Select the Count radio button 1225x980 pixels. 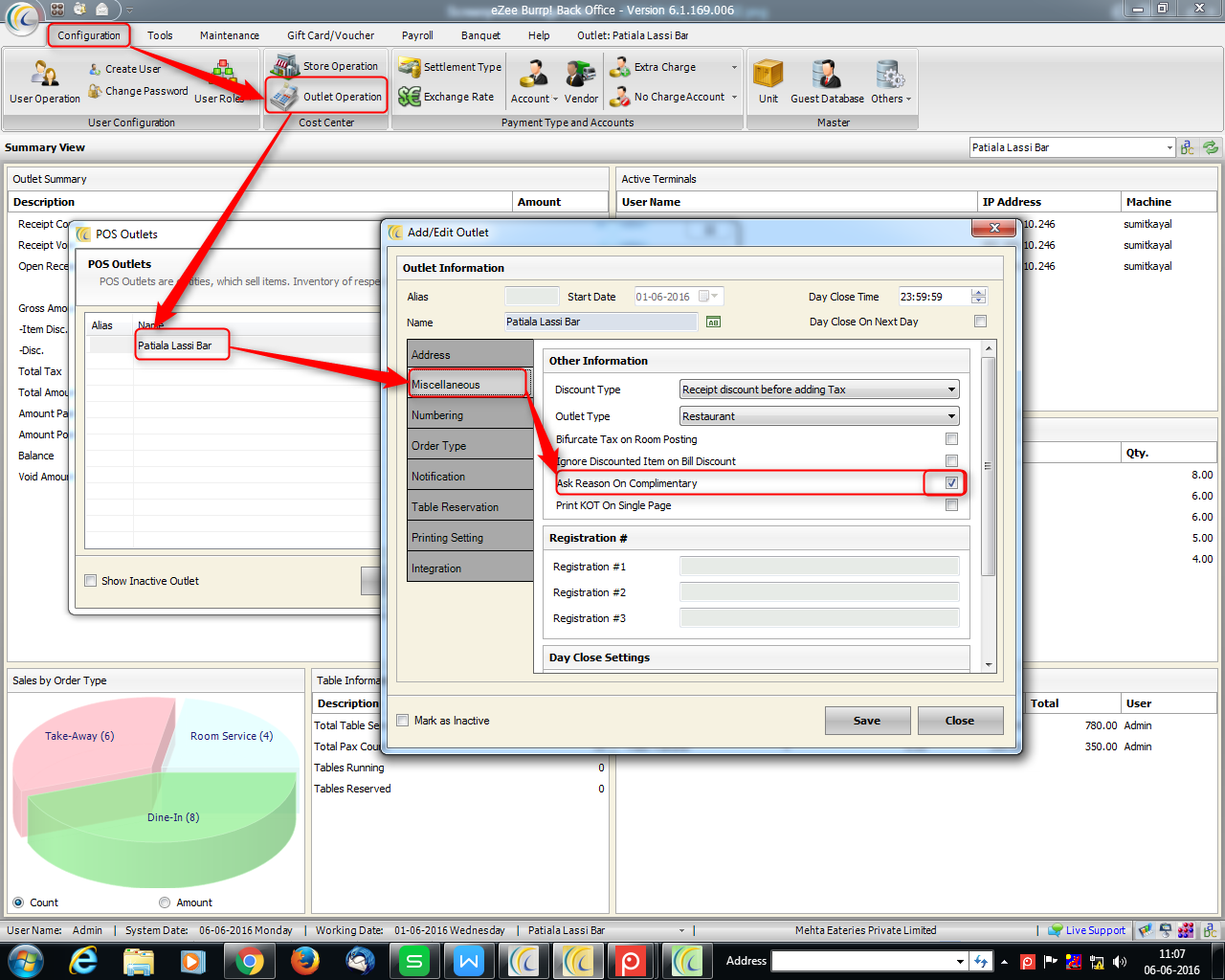18,902
